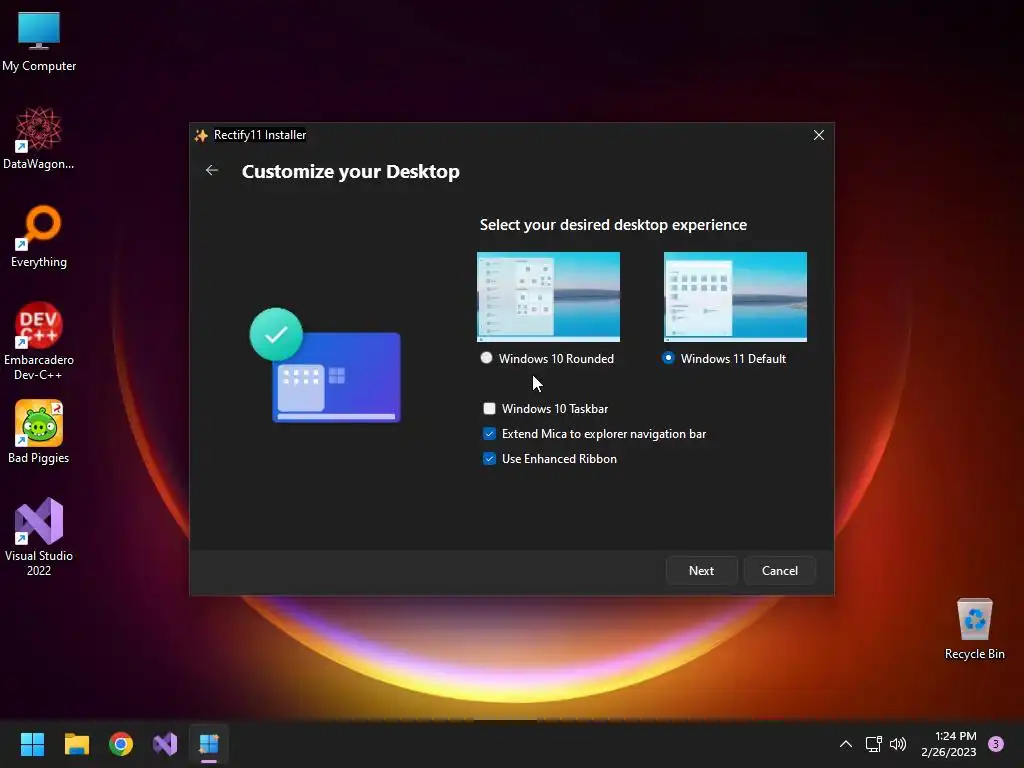
Task: Uncheck Extend Mica to explorer navigation bar
Action: (489, 434)
